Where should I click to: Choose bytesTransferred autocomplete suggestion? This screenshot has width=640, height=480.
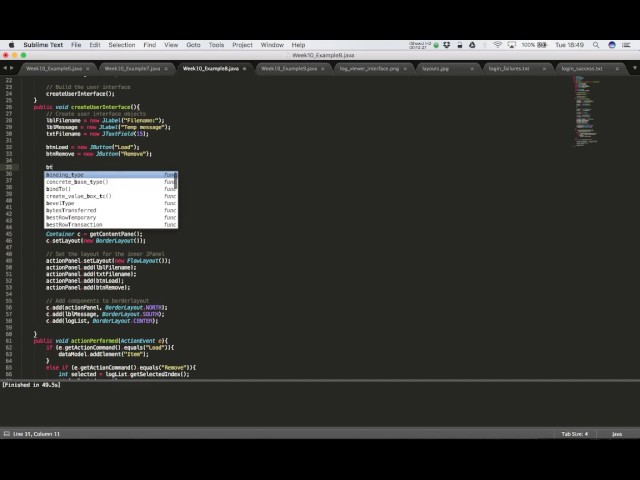tap(109, 211)
